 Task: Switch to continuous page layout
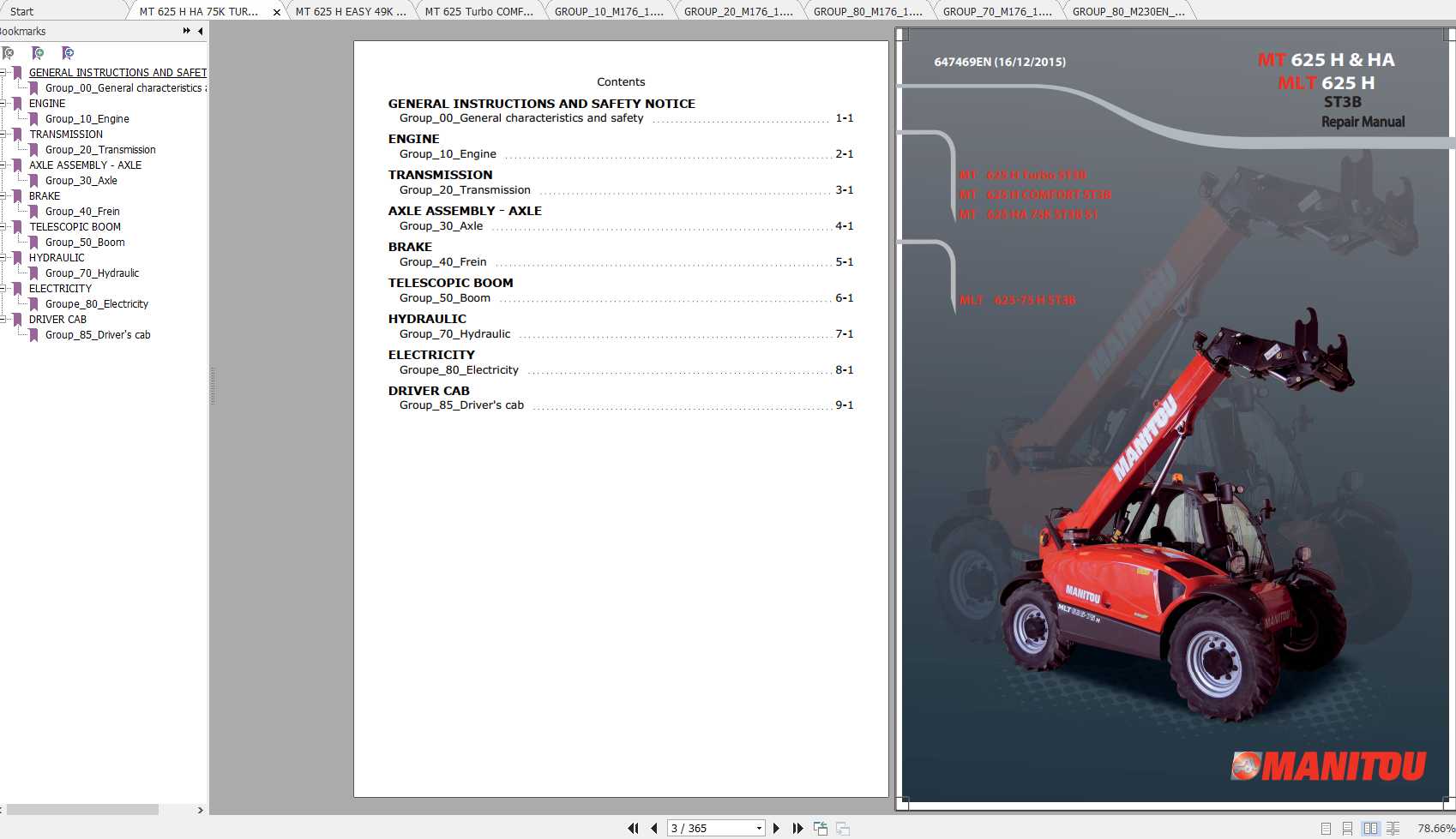point(1347,829)
